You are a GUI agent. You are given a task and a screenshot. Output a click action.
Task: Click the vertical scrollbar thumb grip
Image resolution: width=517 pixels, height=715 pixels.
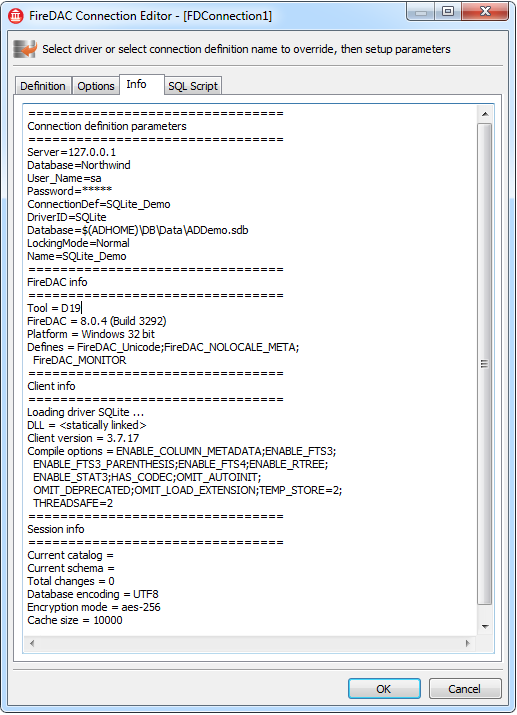(x=485, y=364)
